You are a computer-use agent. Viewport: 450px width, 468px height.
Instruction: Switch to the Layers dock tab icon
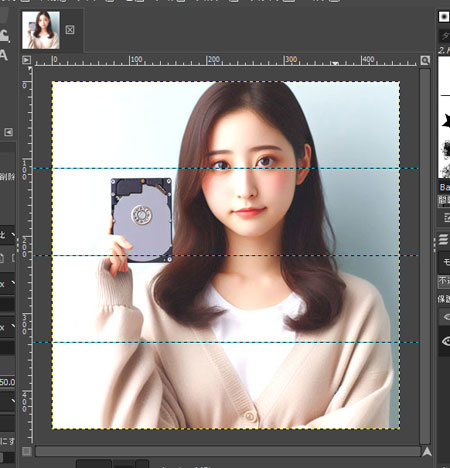[444, 239]
